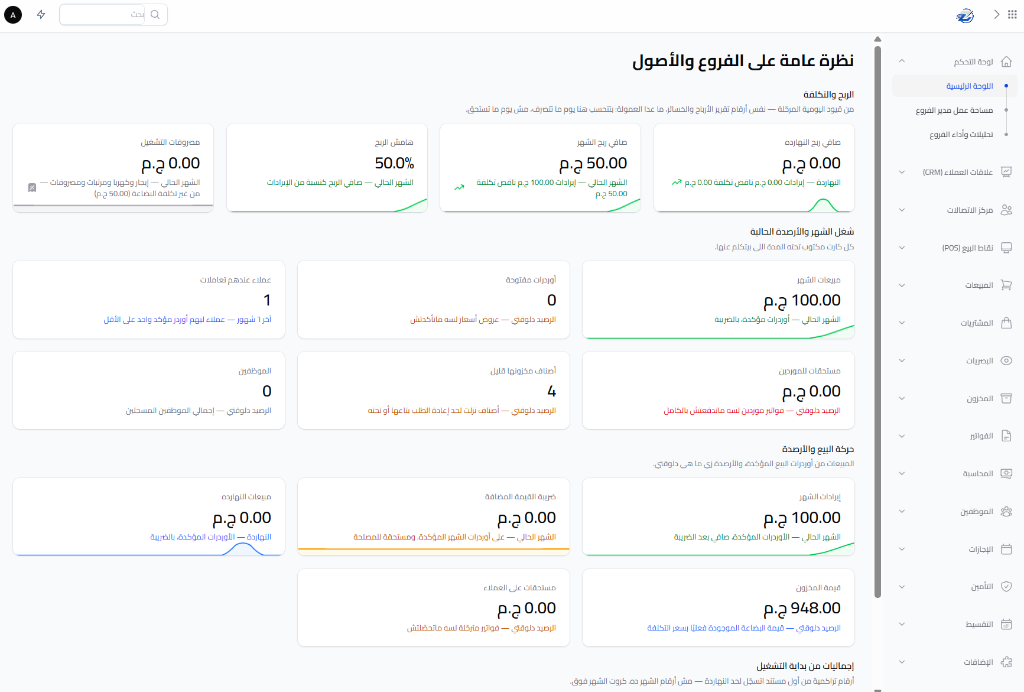Image resolution: width=1024 pixels, height=692 pixels.
Task: Click the magnifier icon in the search box
Action: 155,14
